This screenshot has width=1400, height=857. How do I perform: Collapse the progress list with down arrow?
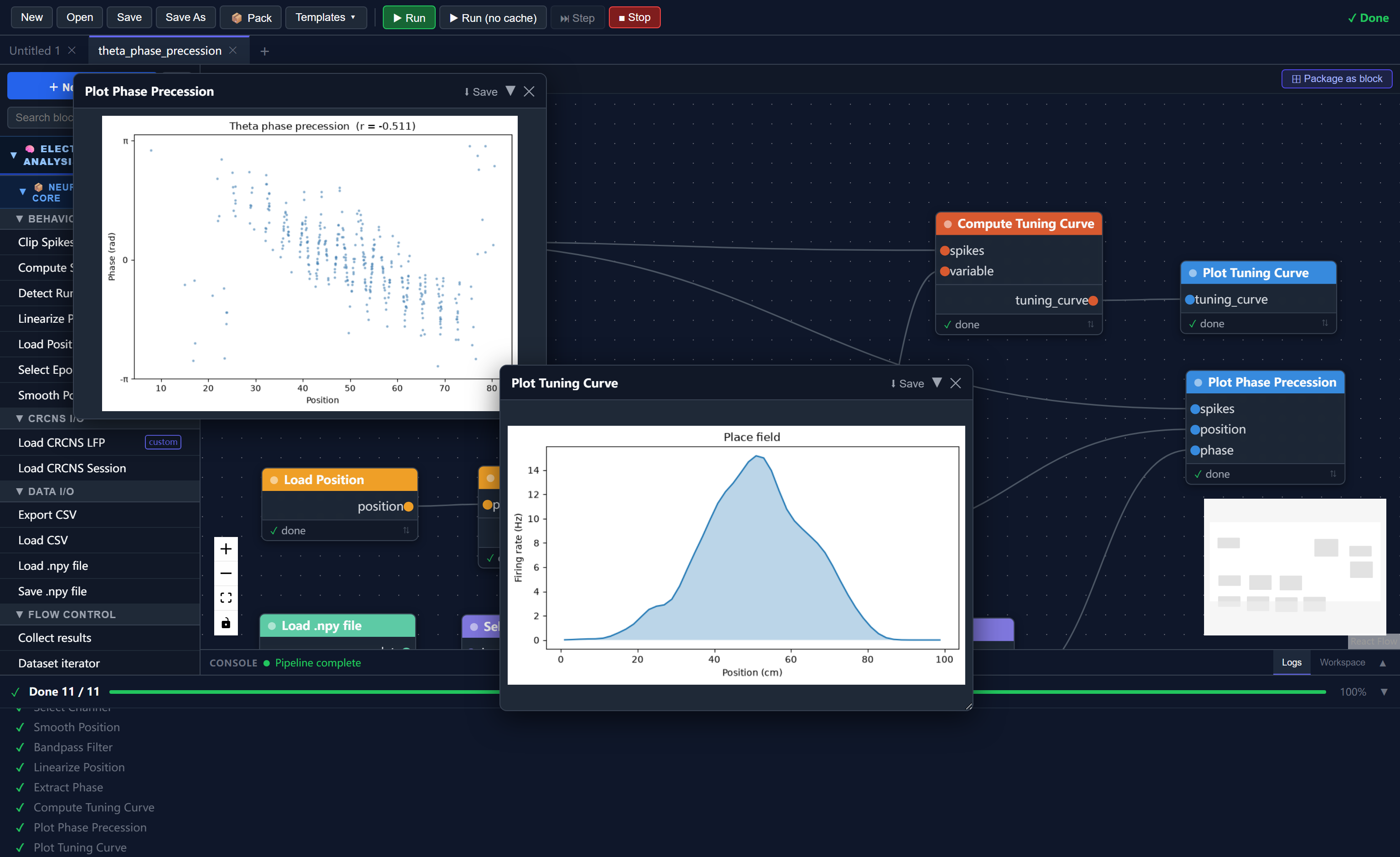[x=1384, y=692]
